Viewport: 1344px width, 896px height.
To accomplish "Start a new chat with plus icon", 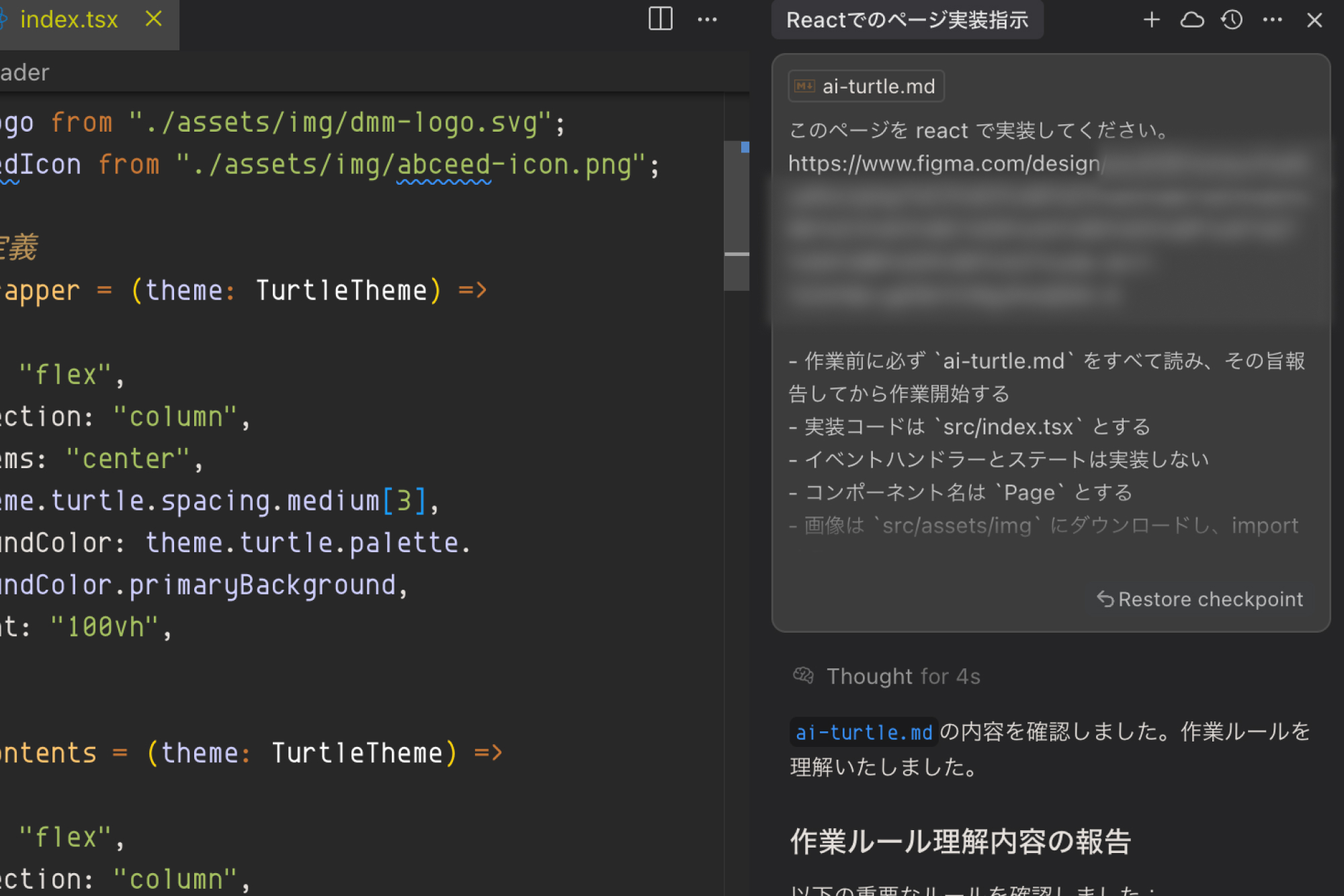I will coord(1151,19).
